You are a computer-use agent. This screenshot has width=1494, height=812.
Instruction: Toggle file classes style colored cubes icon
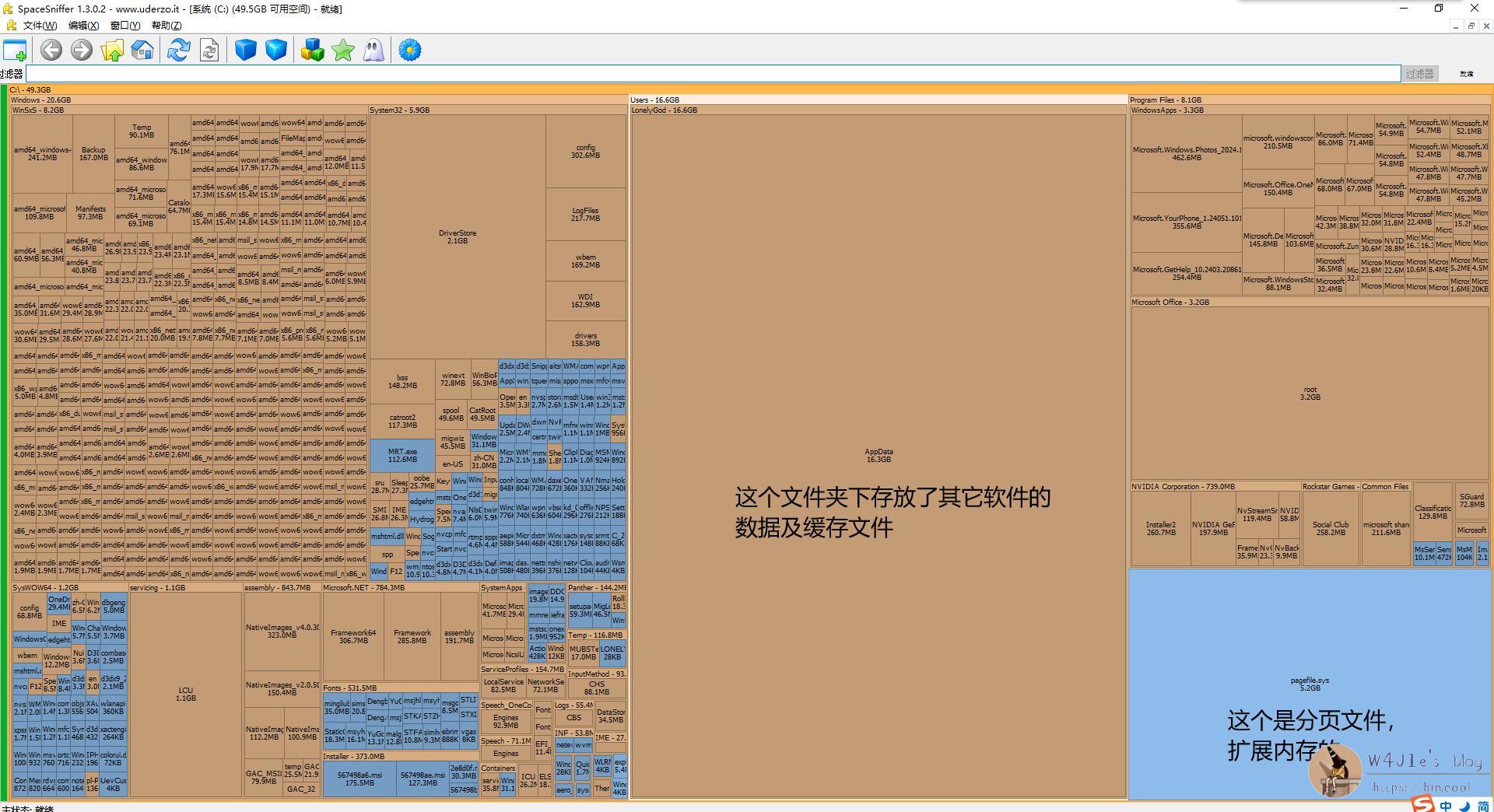tap(313, 51)
